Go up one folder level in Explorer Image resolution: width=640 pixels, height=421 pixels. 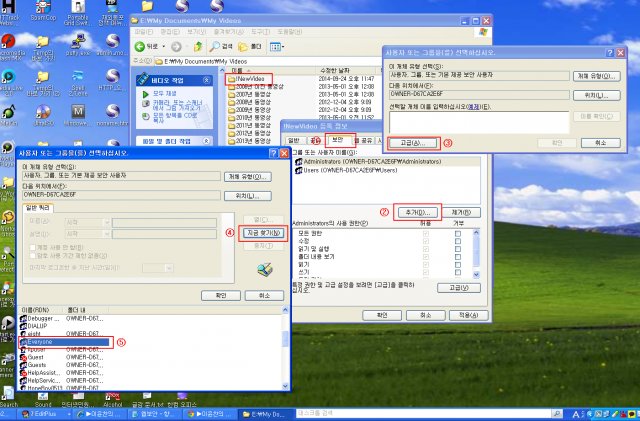[x=198, y=47]
